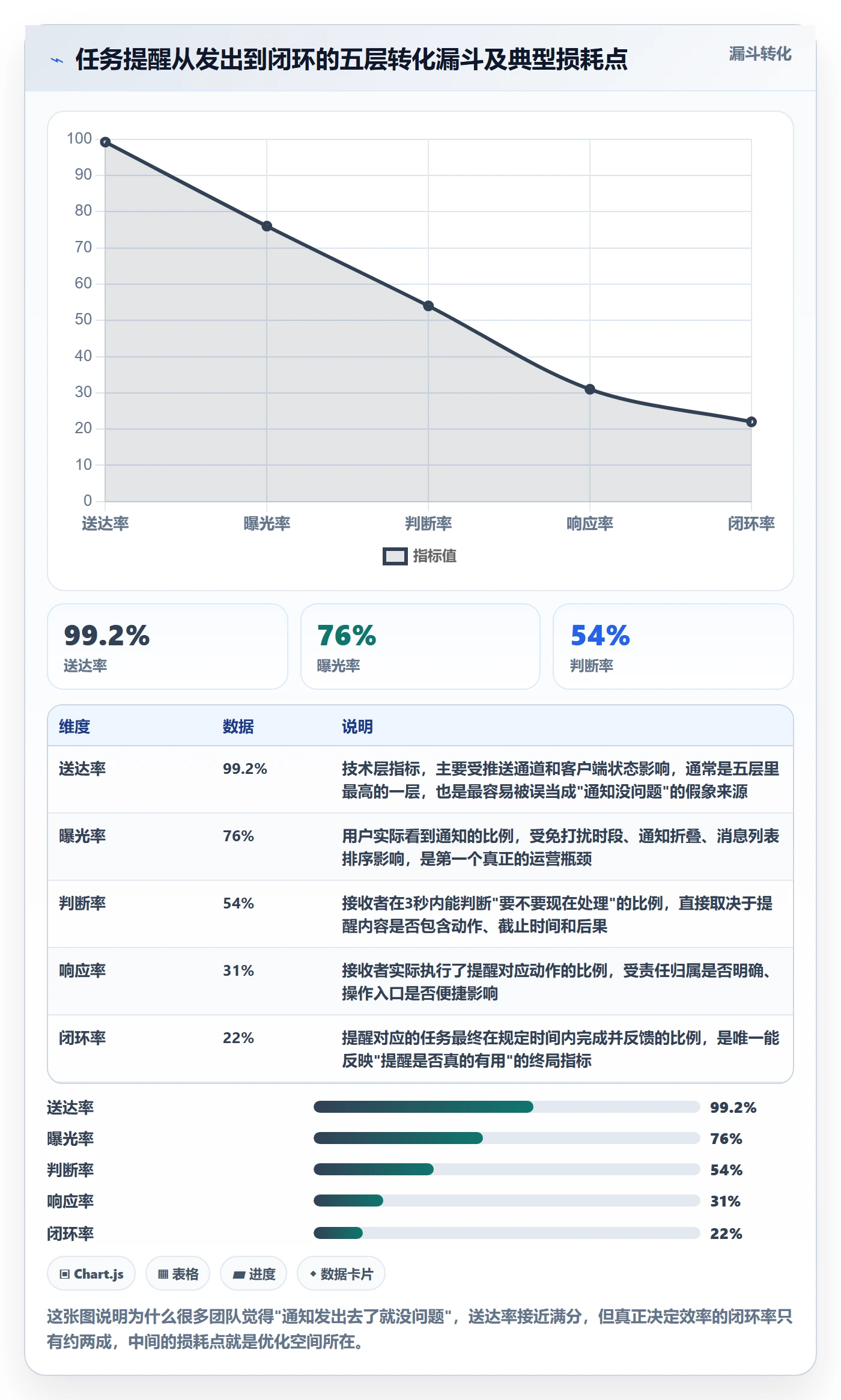Click the 54% 判断率 stat card

[673, 647]
